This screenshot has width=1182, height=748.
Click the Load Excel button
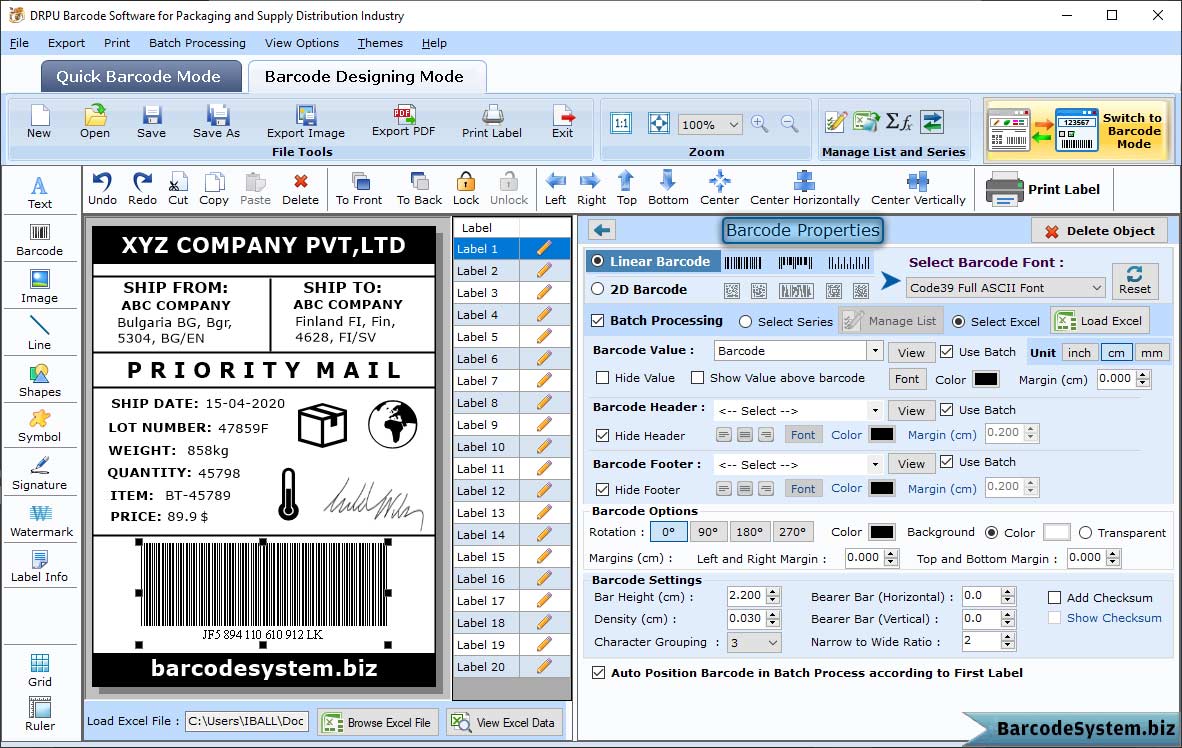pos(1101,321)
